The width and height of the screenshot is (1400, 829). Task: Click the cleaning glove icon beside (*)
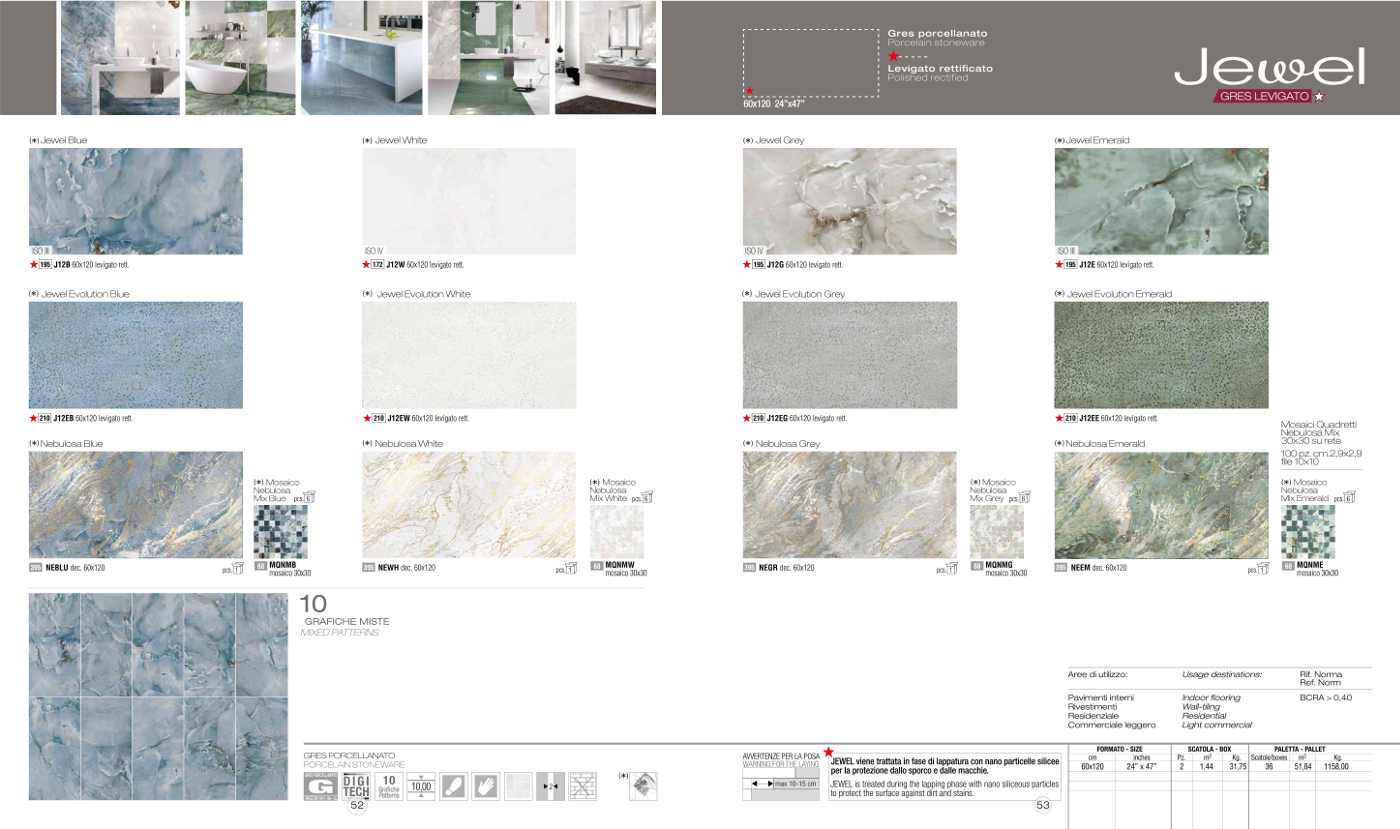point(644,786)
